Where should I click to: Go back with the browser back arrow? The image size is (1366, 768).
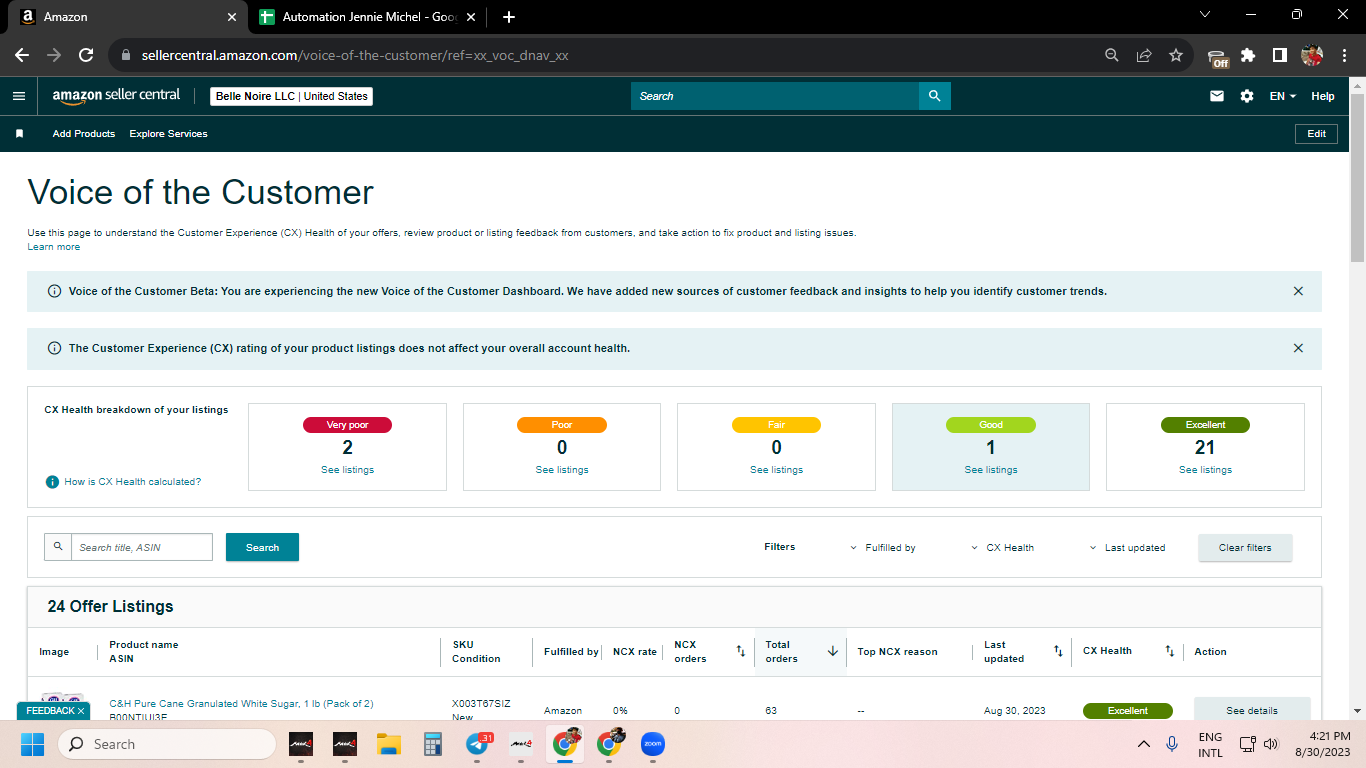pos(22,55)
